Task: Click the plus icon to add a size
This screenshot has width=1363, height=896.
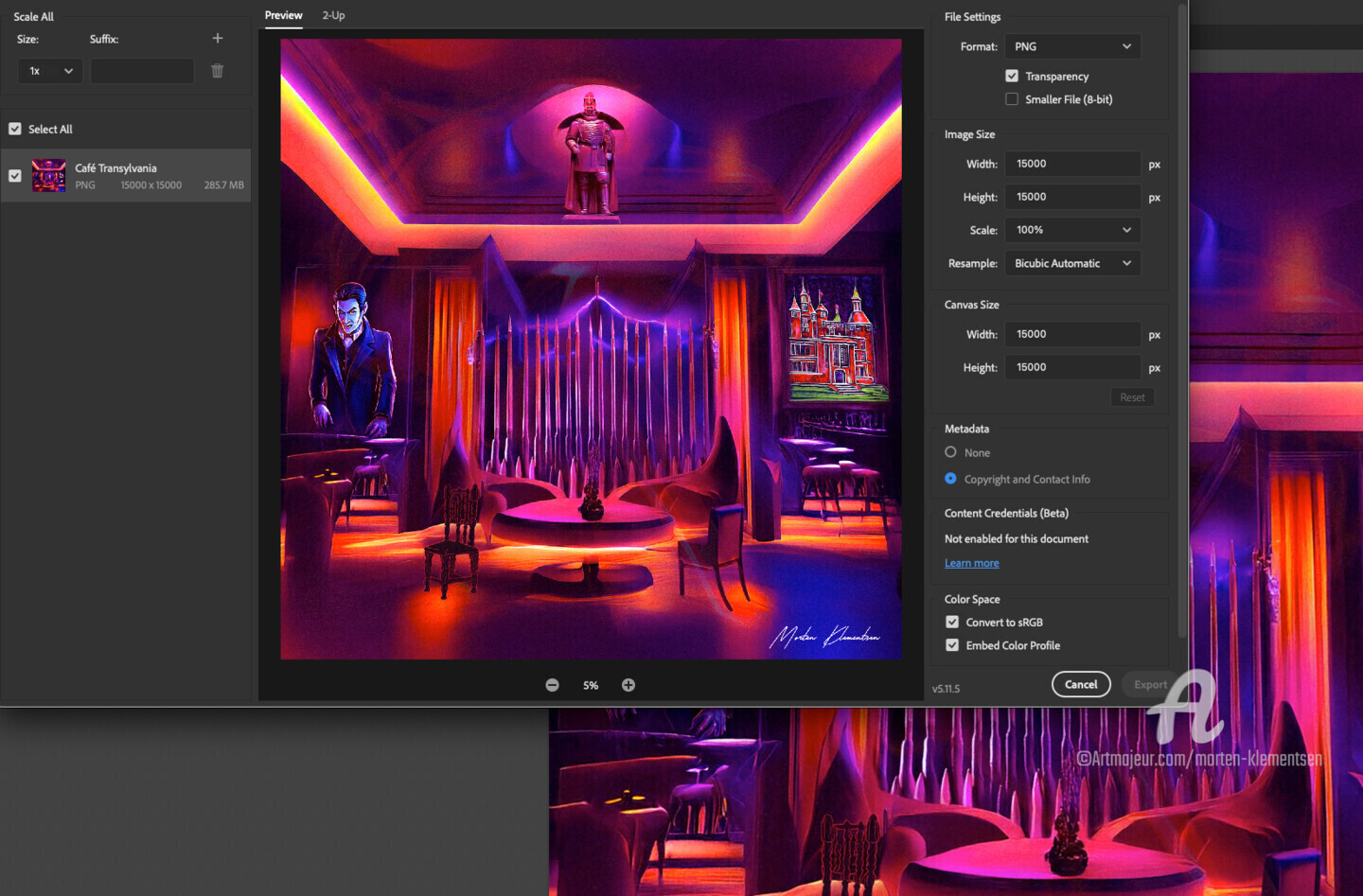Action: pos(218,39)
